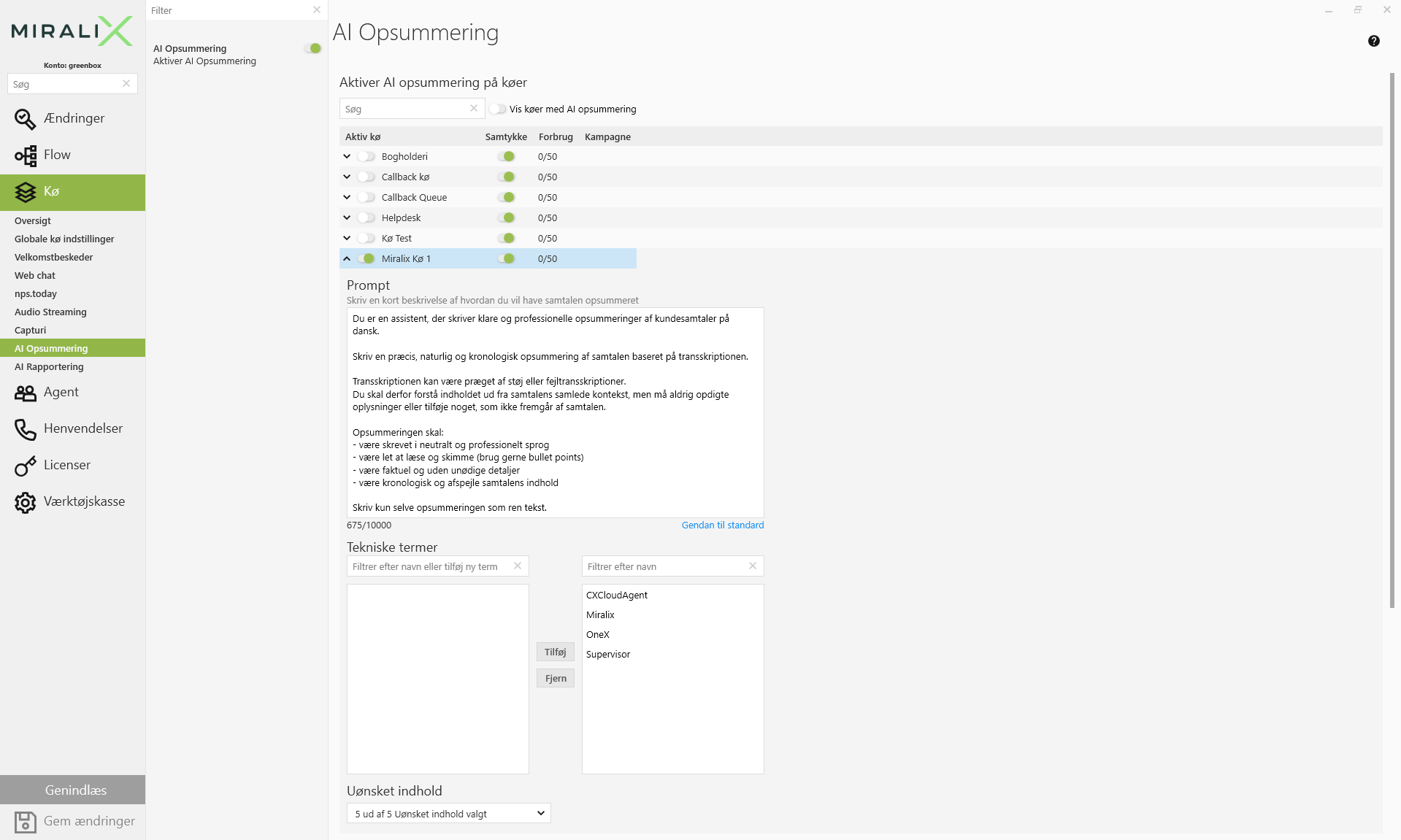Click the Genindlæs button
1401x840 pixels.
pos(72,790)
